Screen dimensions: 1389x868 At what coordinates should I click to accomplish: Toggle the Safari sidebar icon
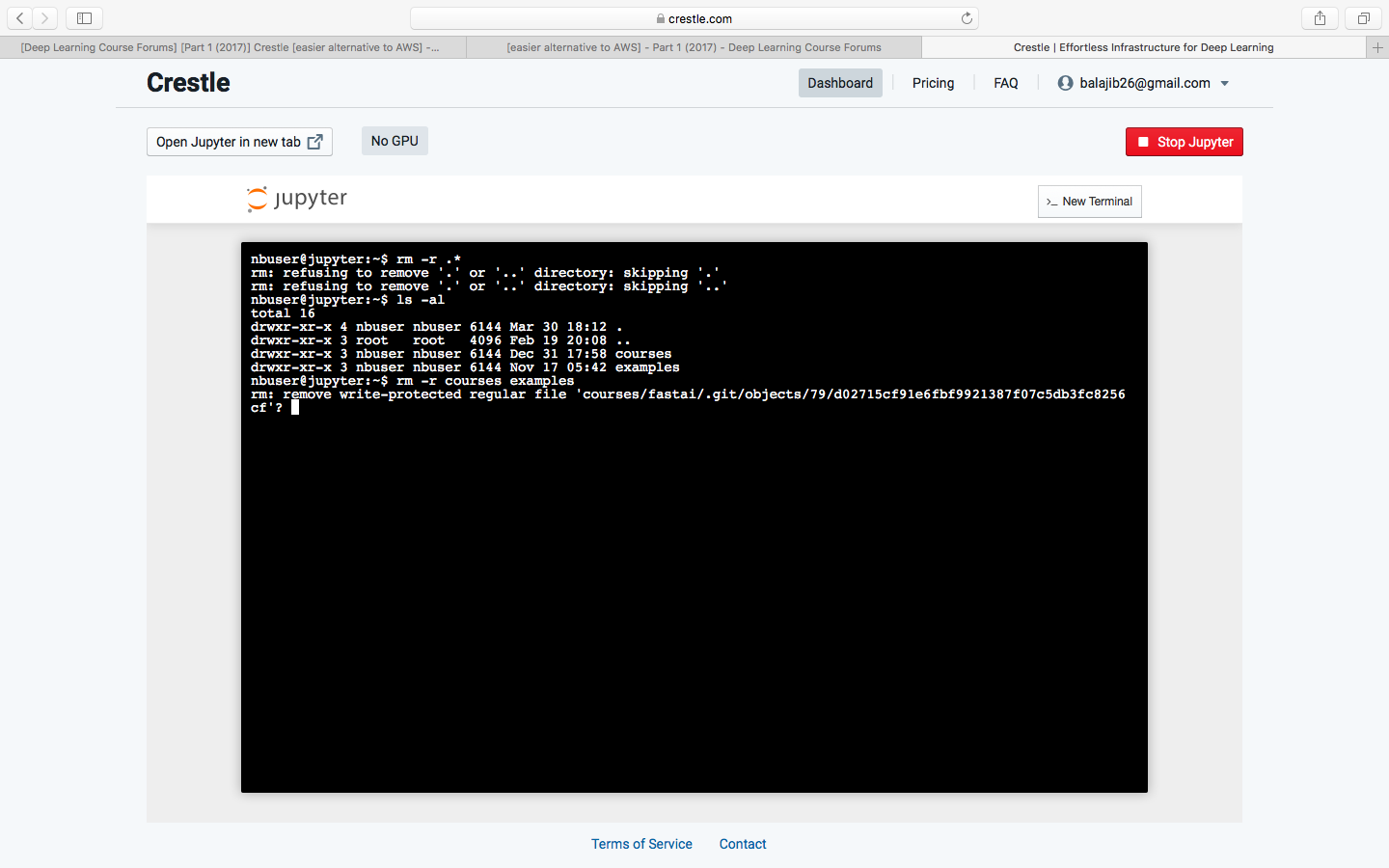(x=84, y=18)
